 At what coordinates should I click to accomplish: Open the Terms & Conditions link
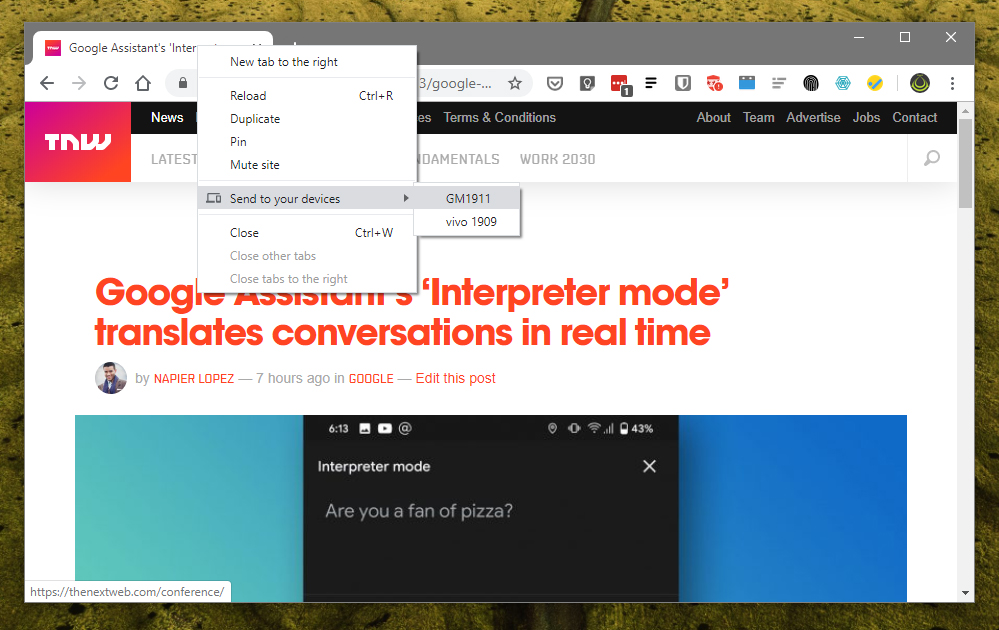coord(500,117)
